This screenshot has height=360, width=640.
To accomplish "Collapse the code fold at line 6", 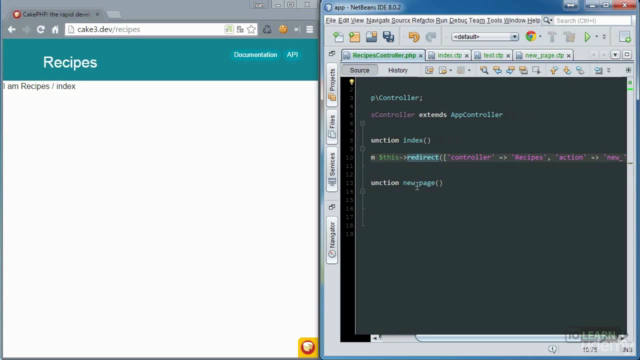I will [x=362, y=123].
